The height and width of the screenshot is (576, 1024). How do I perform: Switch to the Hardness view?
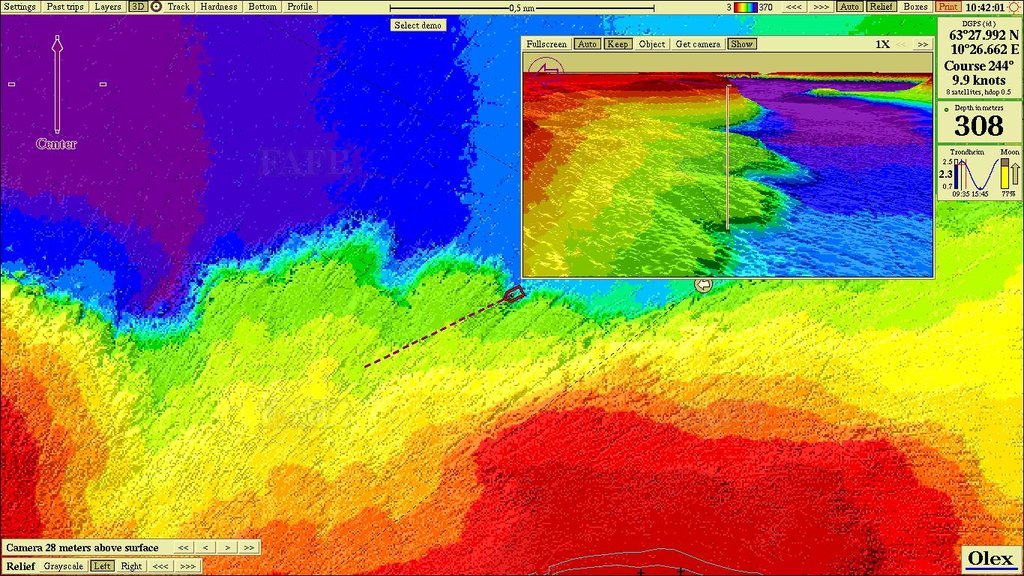219,6
